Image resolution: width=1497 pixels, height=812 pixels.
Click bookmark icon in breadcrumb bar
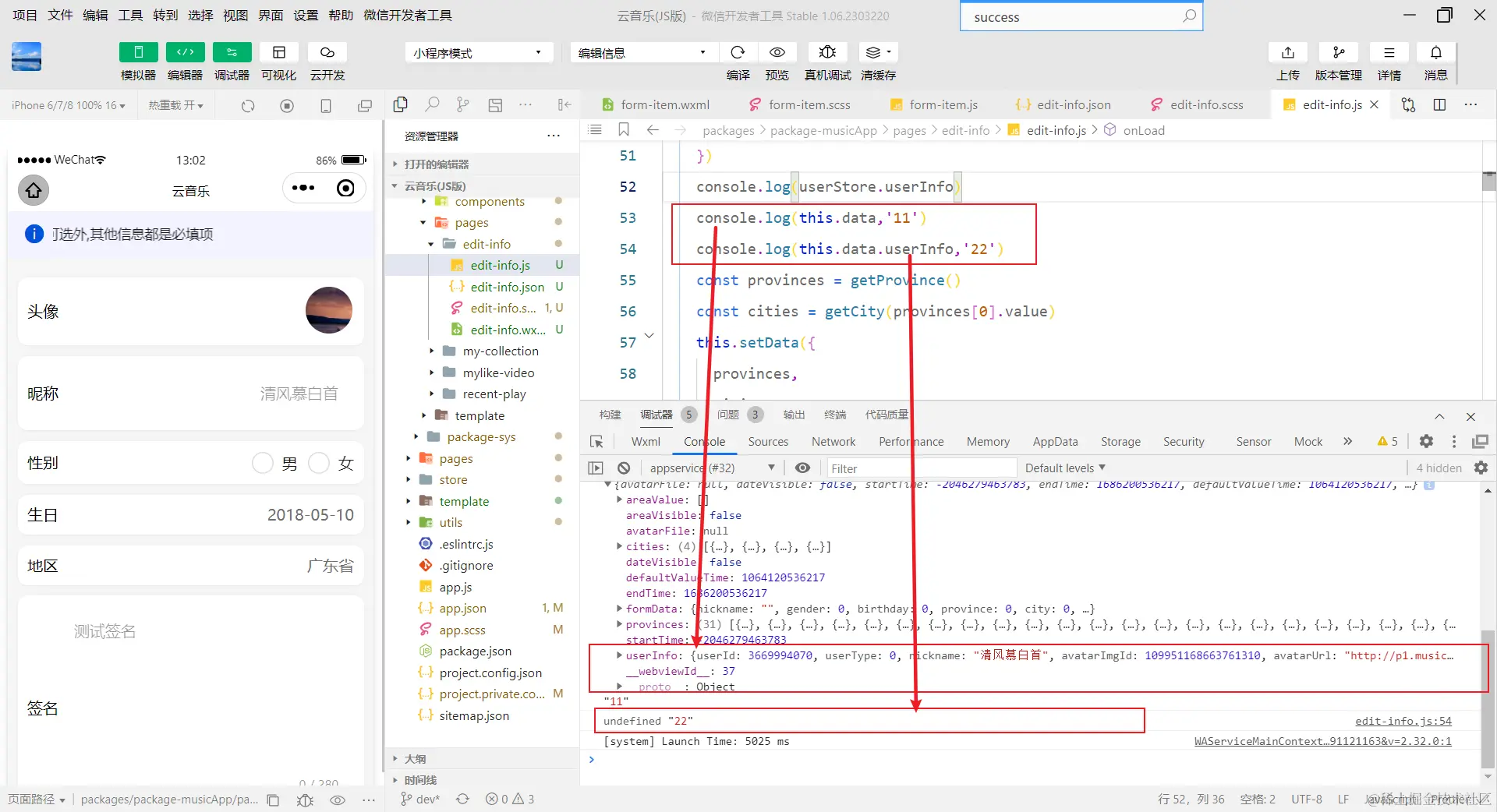click(x=624, y=129)
